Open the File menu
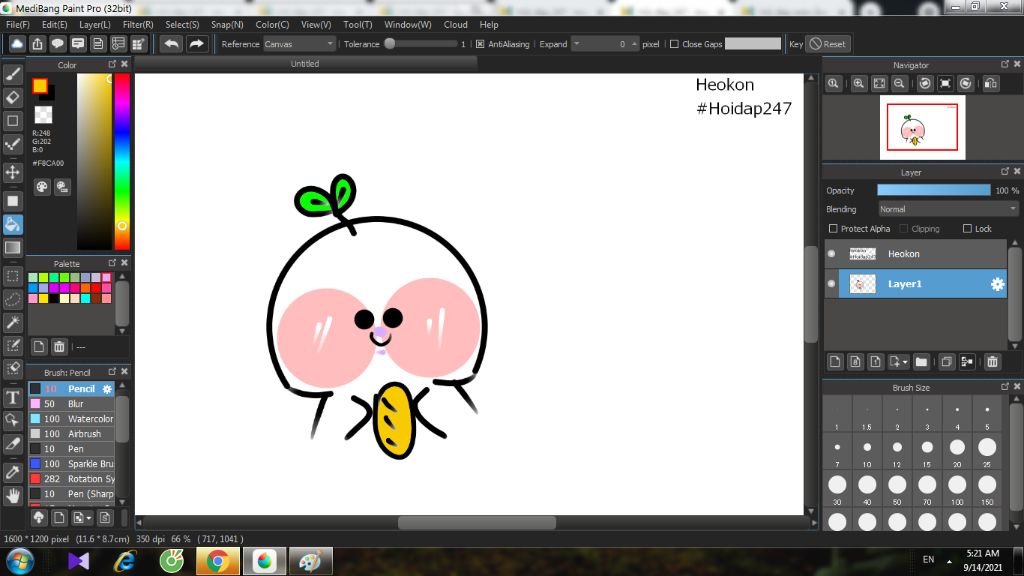 18,24
